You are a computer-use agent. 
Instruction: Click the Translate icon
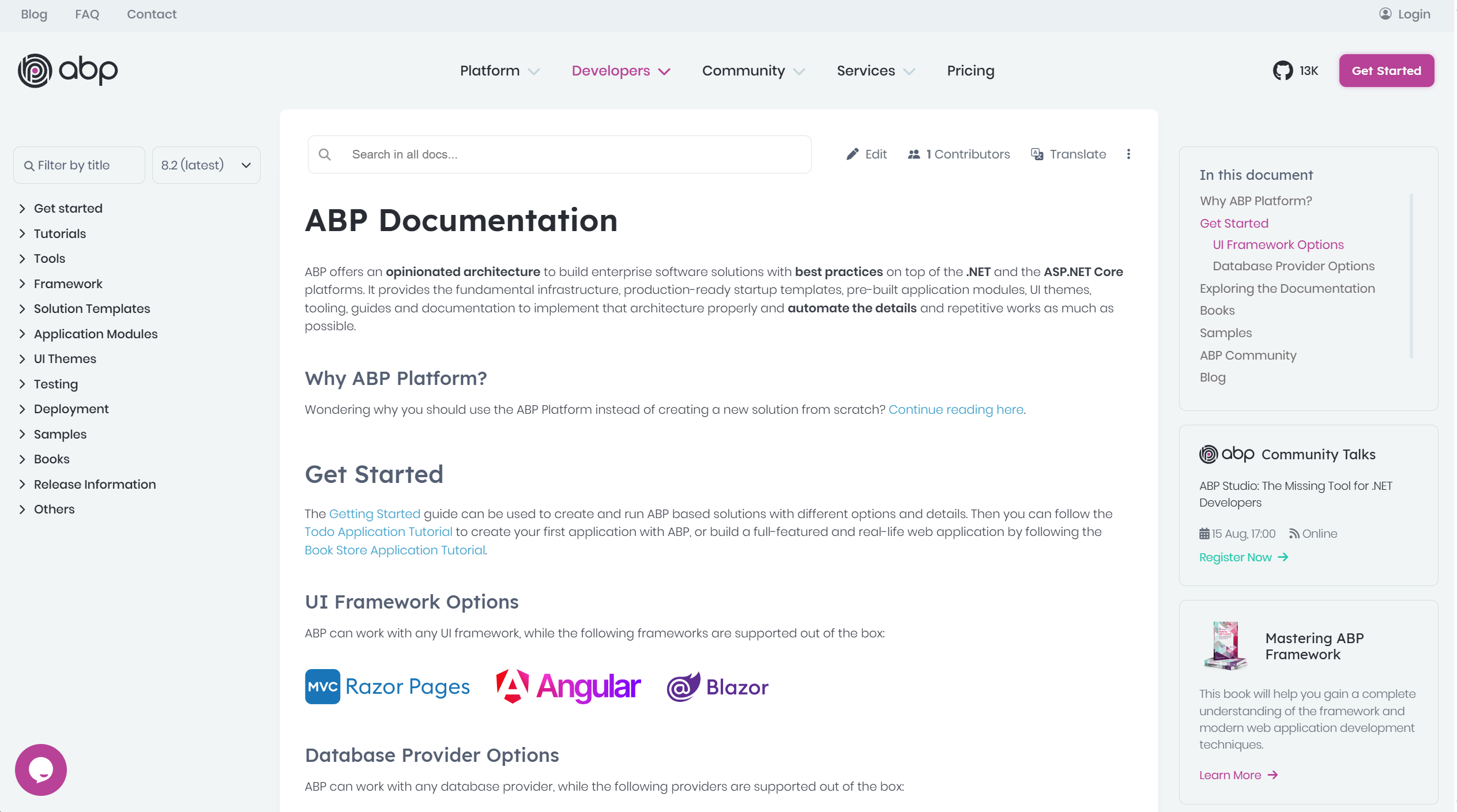tap(1037, 154)
